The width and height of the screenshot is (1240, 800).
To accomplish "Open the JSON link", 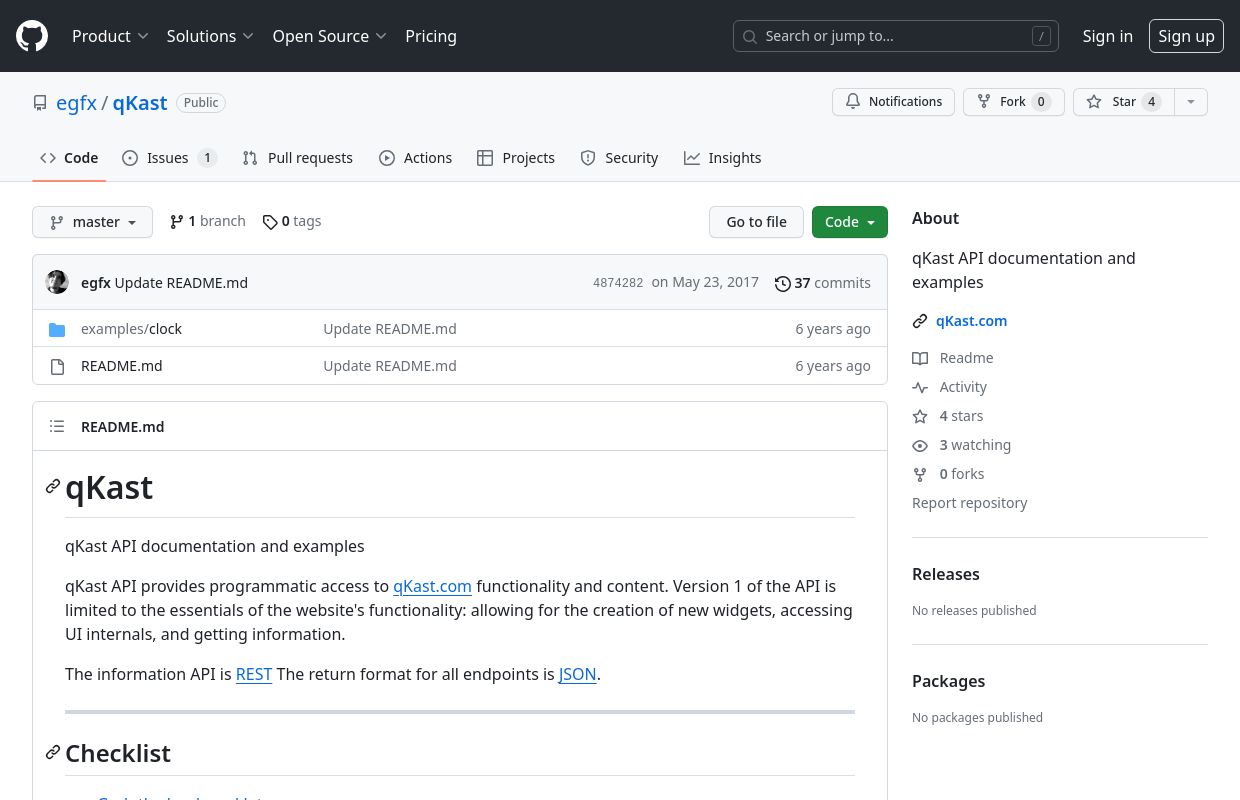I will (577, 674).
